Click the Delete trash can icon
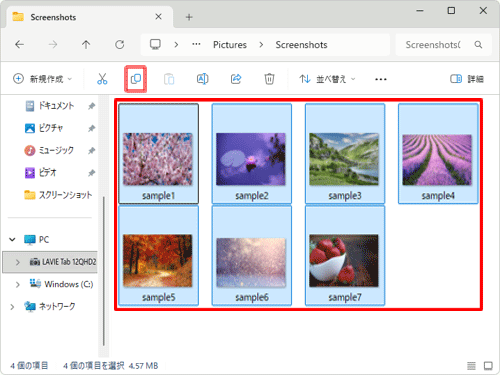The width and height of the screenshot is (500, 375). point(269,79)
